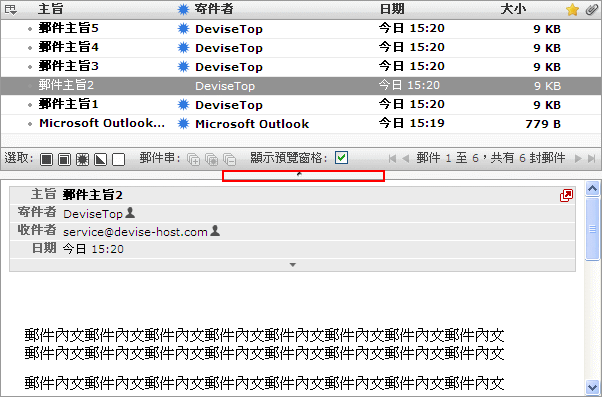
Task: Open the list options icon in the header's left corner
Action: 11,9
